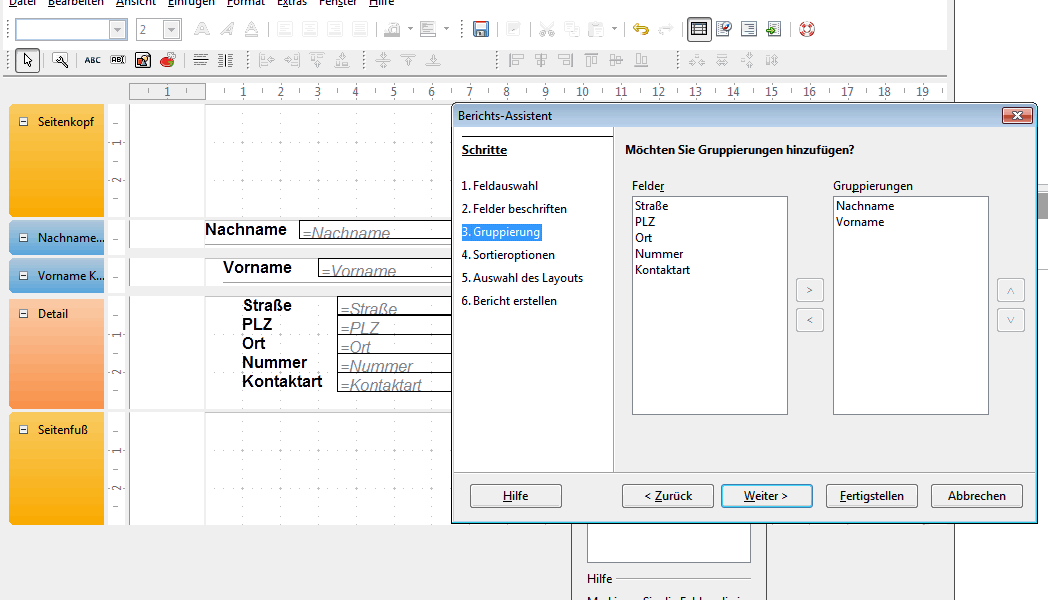Screen dimensions: 1048x600
Task: Collapse the Vorname group header section
Action: pos(23,276)
